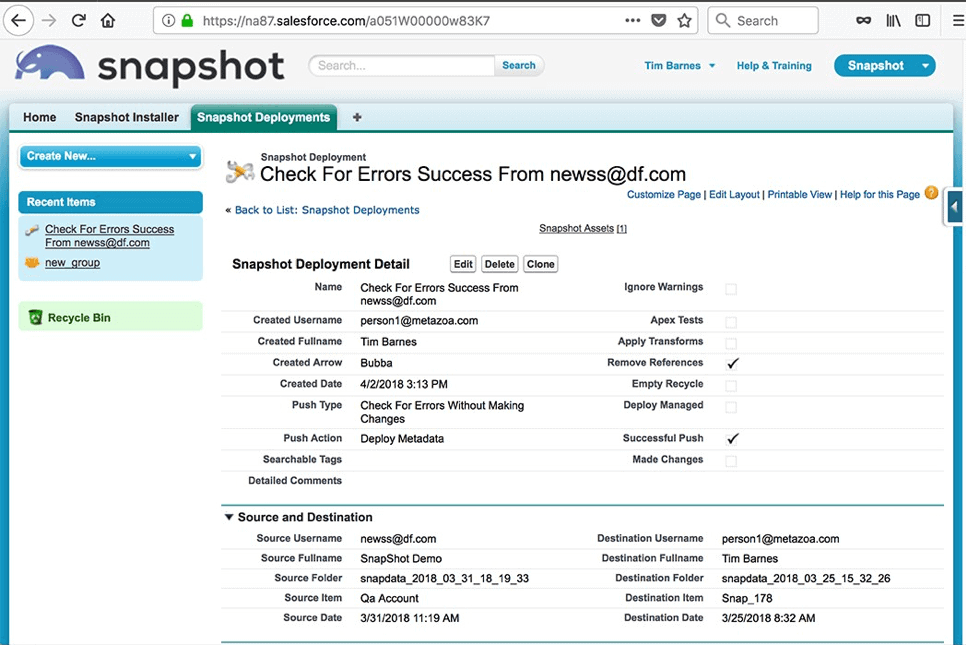The image size is (966, 645).
Task: Click the icon beside new_group recent item
Action: (x=32, y=262)
